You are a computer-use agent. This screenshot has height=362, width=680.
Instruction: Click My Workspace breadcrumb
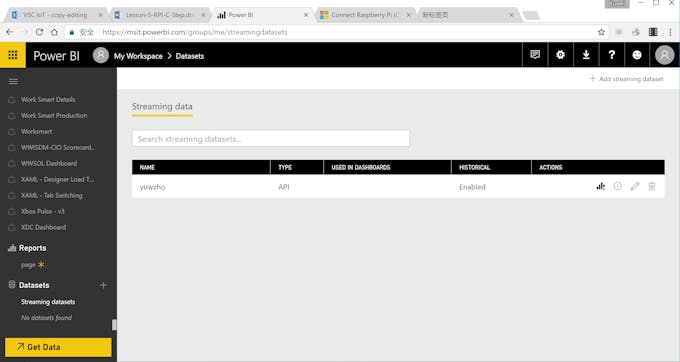138,56
